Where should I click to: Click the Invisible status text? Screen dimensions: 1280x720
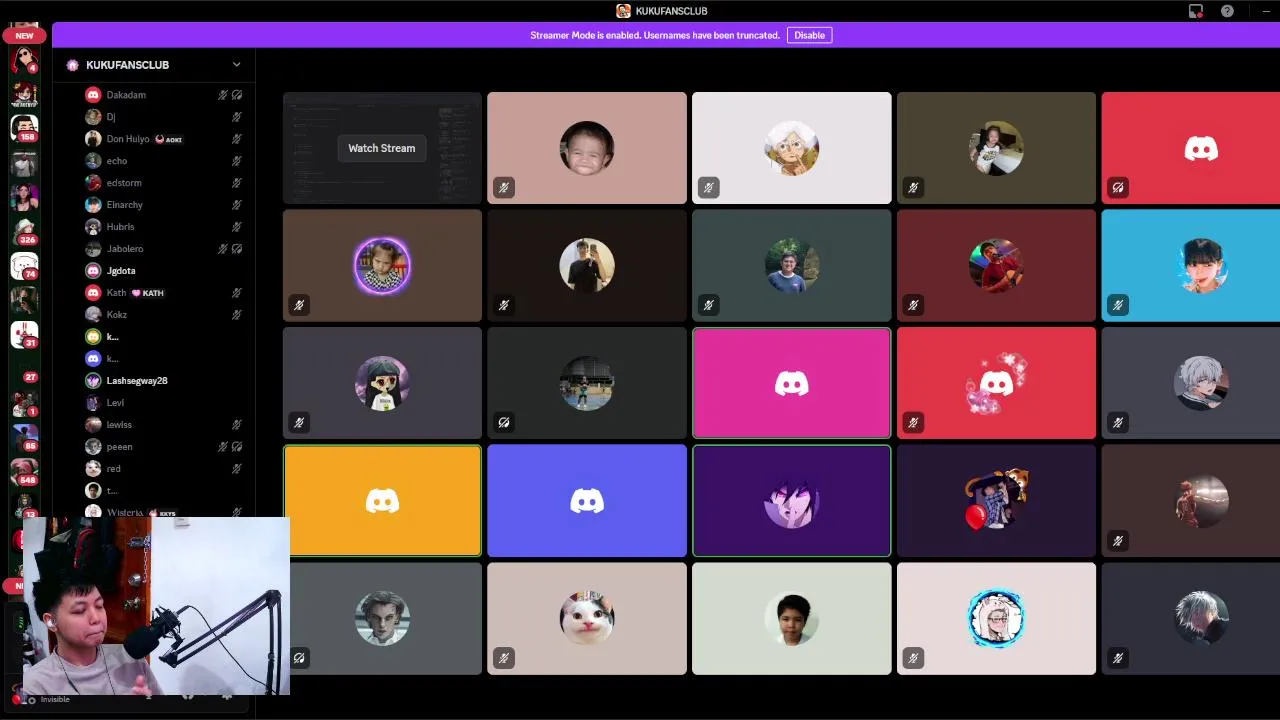(55, 700)
